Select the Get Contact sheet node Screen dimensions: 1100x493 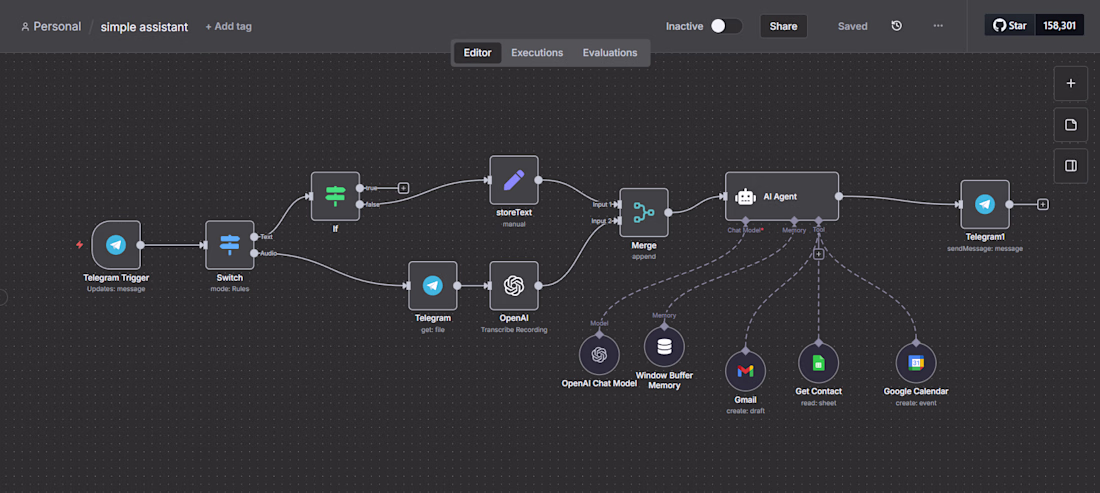tap(818, 363)
